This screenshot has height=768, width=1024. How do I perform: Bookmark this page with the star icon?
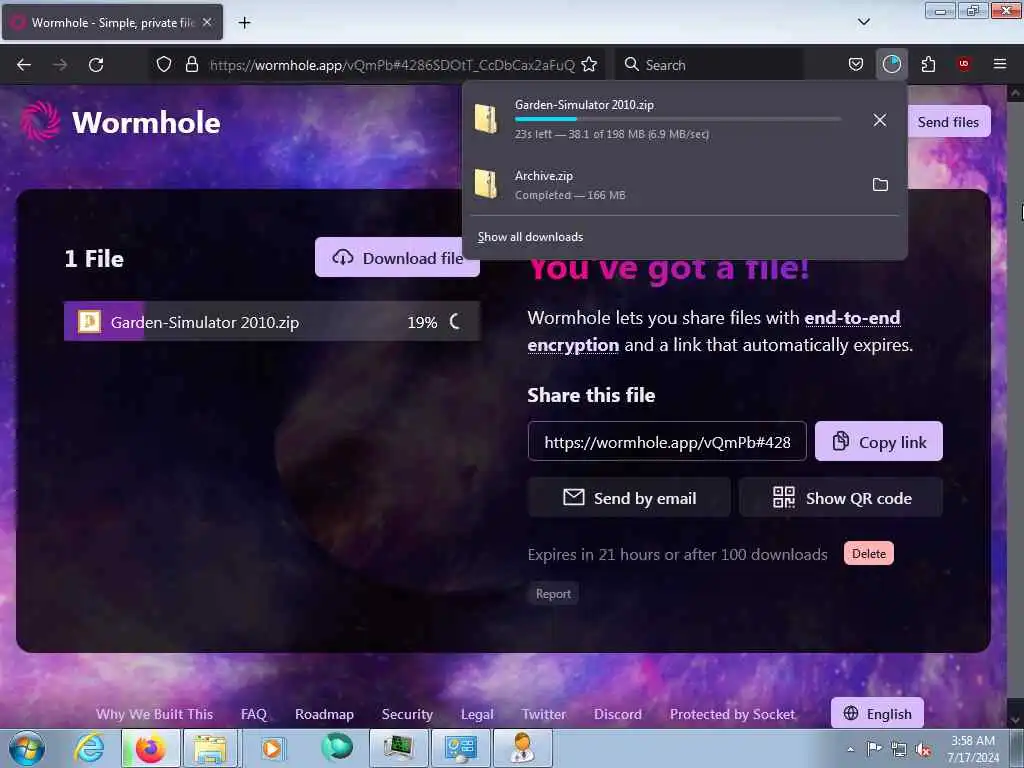click(x=589, y=65)
